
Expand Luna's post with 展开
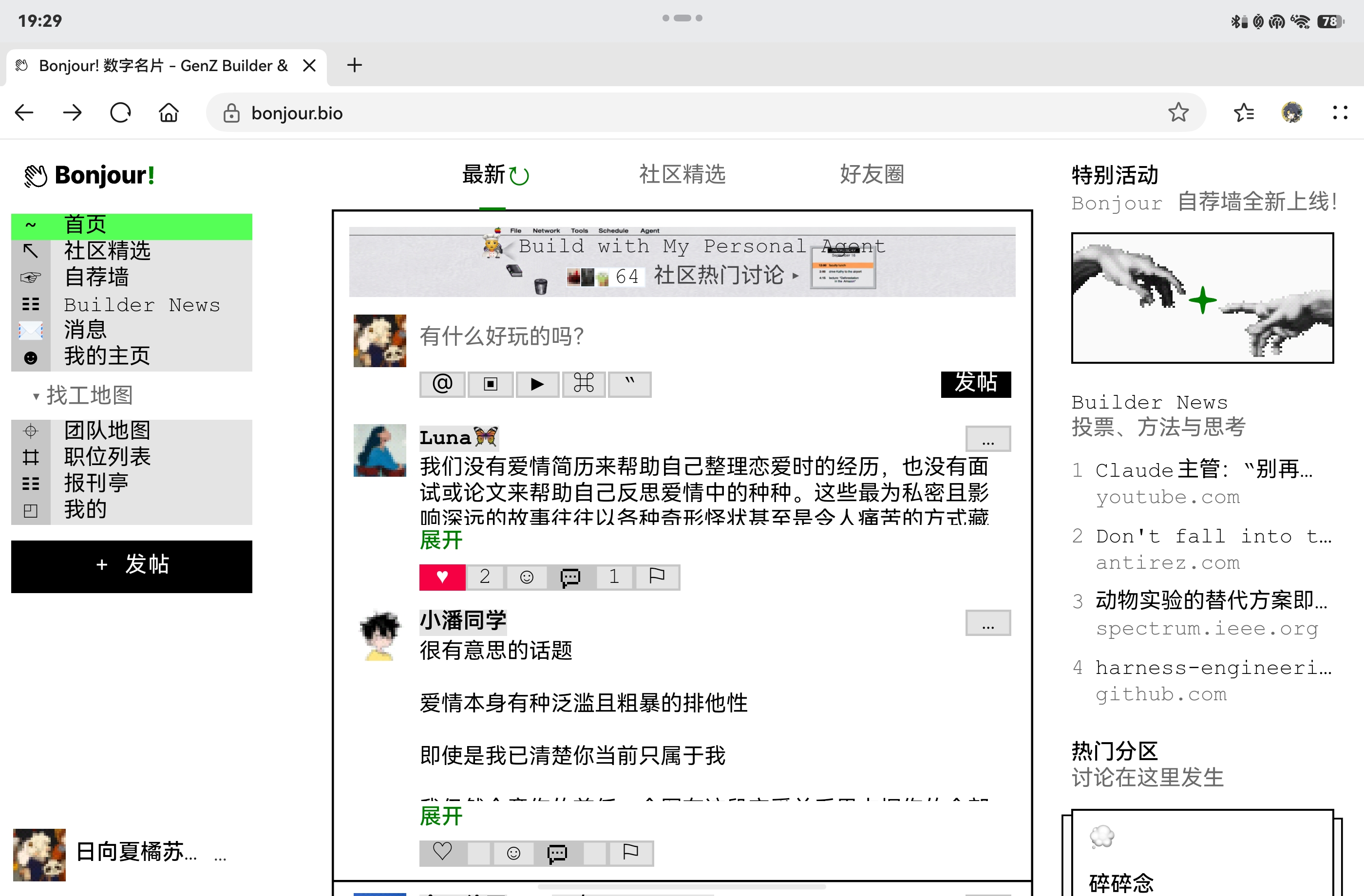441,540
